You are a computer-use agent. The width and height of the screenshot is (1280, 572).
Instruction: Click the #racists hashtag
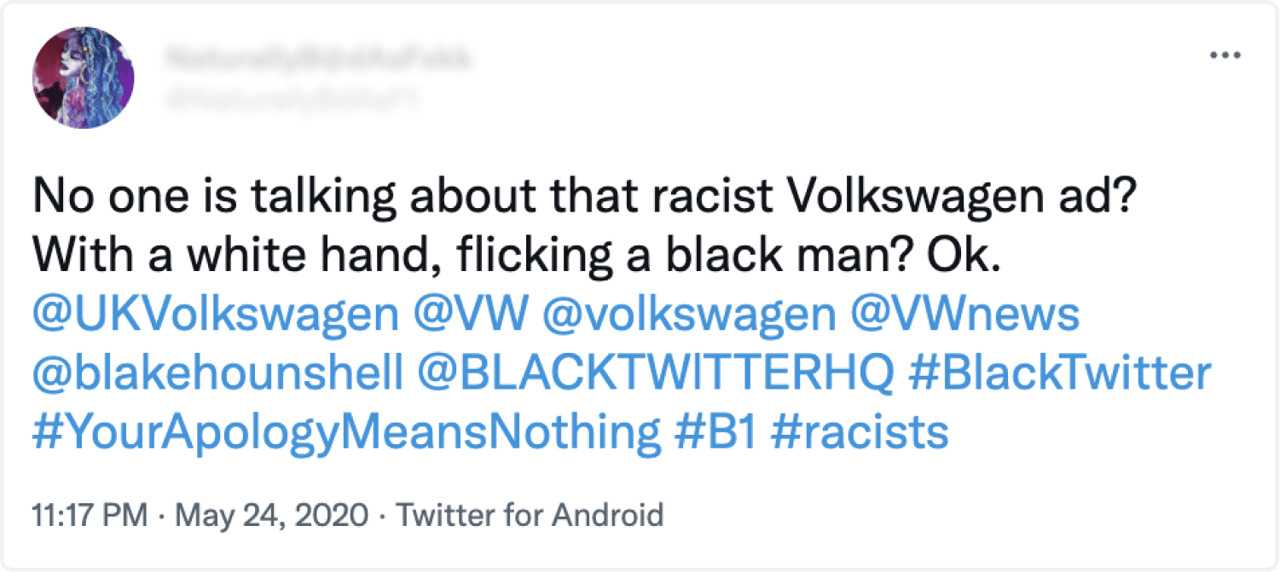pos(862,433)
